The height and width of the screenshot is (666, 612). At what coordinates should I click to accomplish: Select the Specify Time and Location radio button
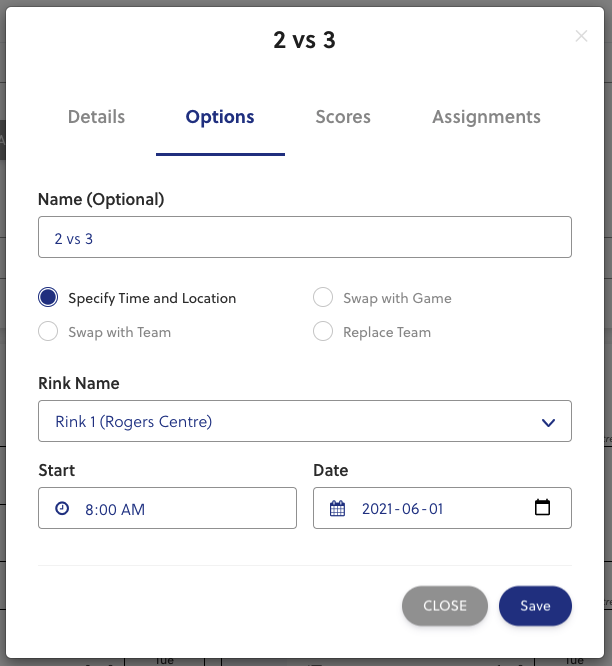point(48,298)
